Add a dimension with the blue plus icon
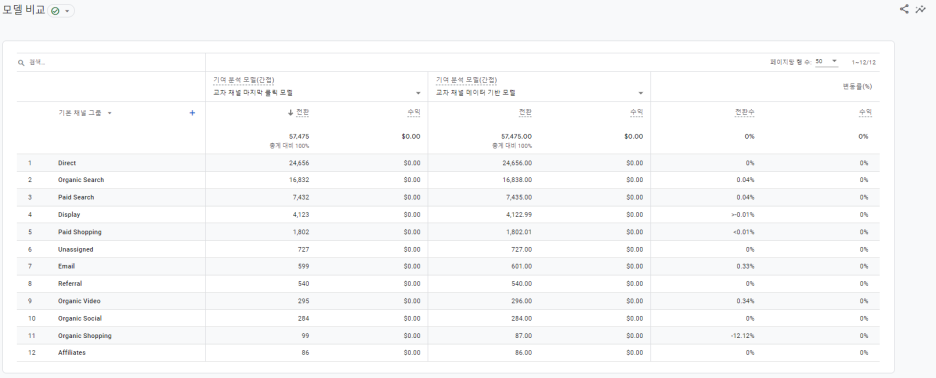Image resolution: width=936 pixels, height=378 pixels. click(192, 113)
